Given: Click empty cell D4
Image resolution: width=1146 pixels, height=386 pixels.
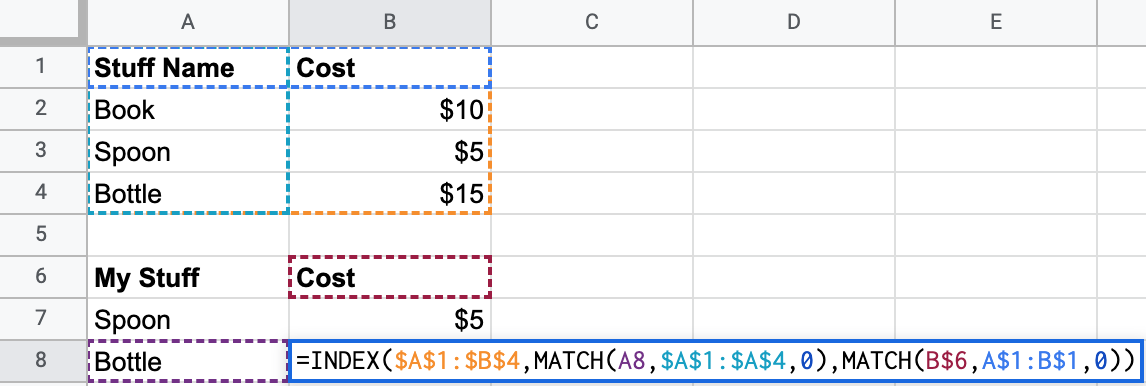Looking at the screenshot, I should click(x=794, y=193).
